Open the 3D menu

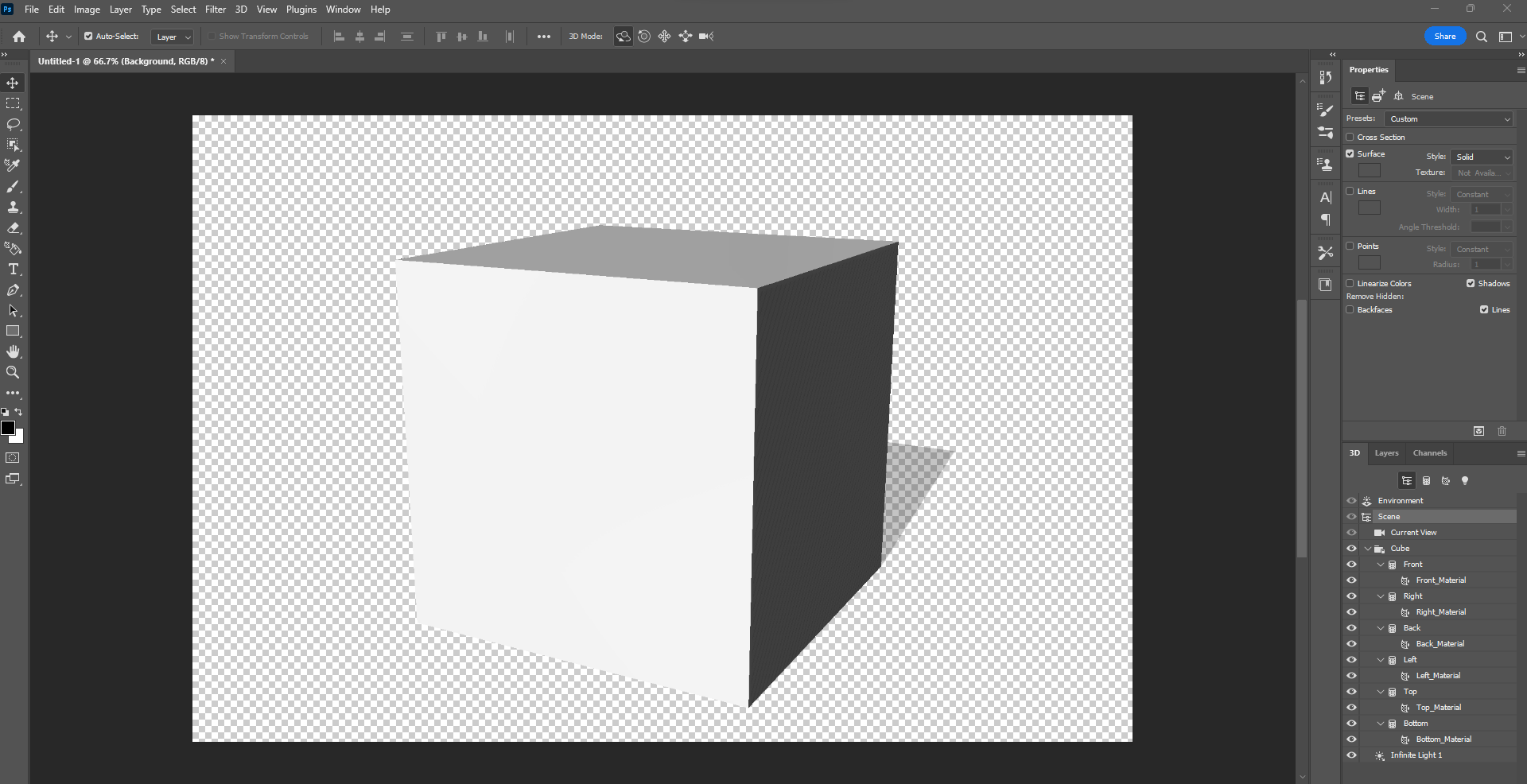[240, 9]
